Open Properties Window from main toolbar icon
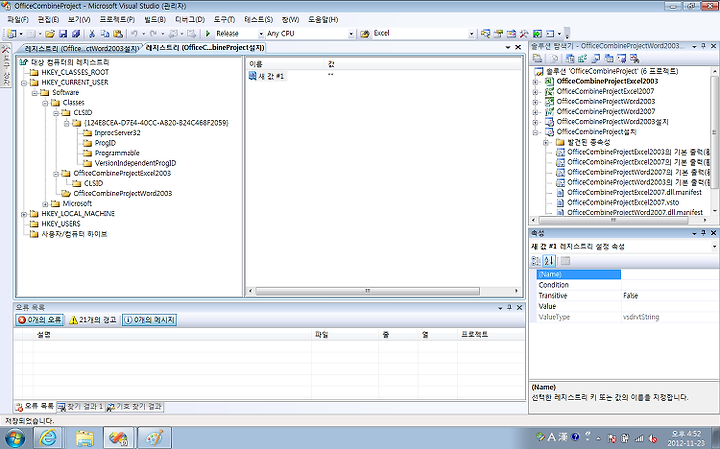The image size is (720, 449). [x=498, y=34]
